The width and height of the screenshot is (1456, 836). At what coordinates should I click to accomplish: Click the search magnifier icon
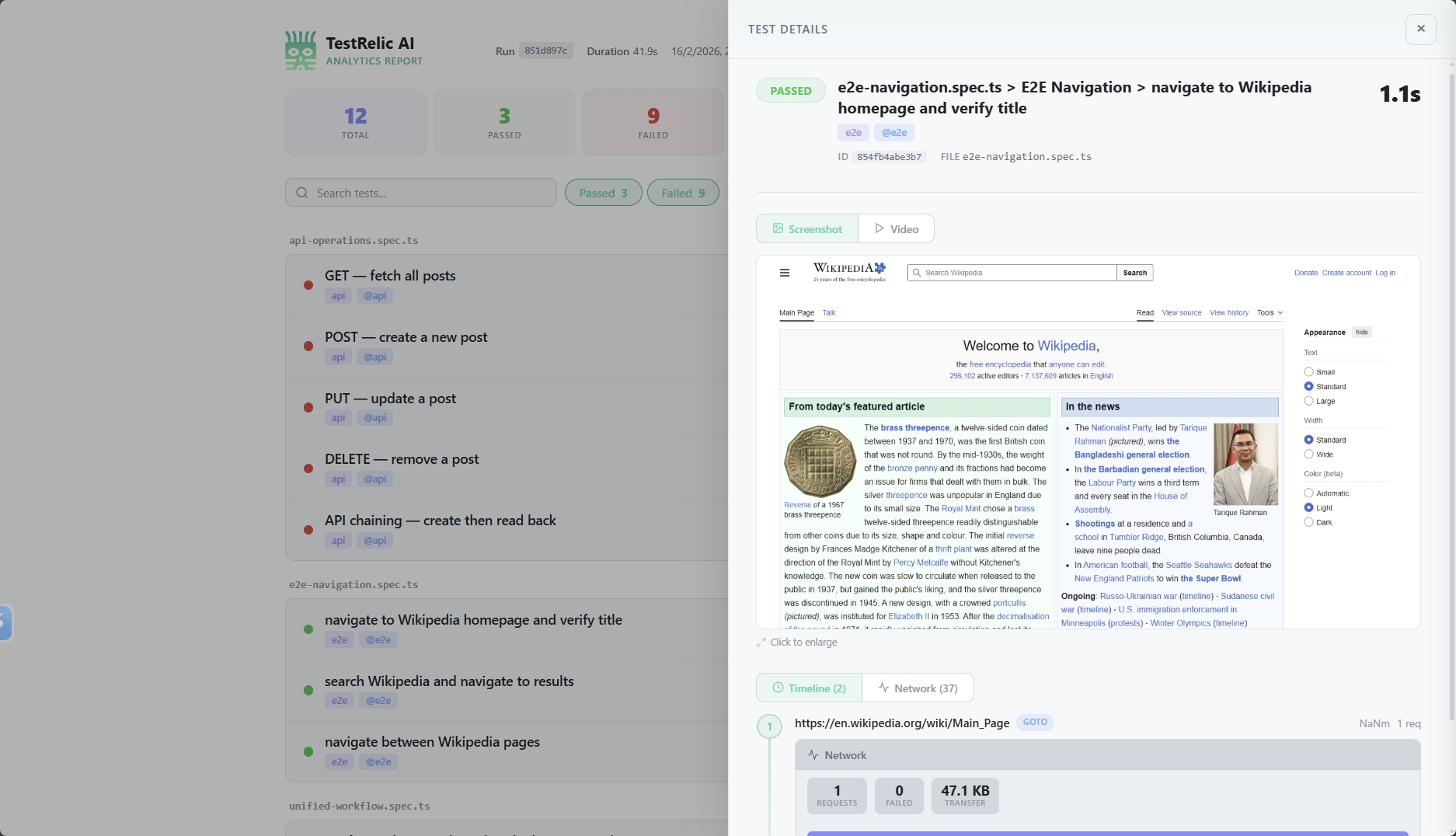[x=302, y=193]
